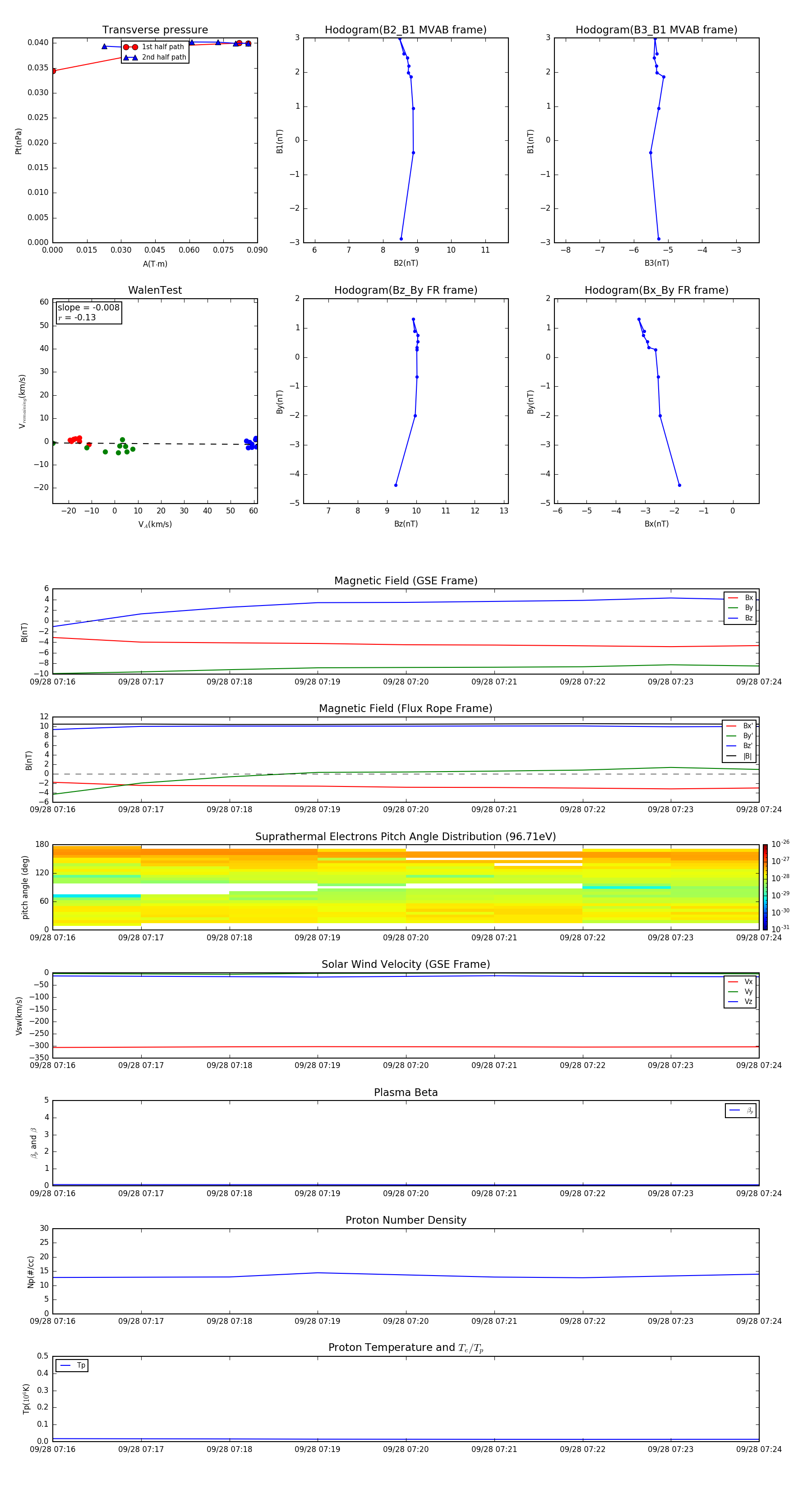Image resolution: width=812 pixels, height=1489 pixels.
Task: Click the 'Tp(10^6K)' y-axis label
Action: 27,1399
